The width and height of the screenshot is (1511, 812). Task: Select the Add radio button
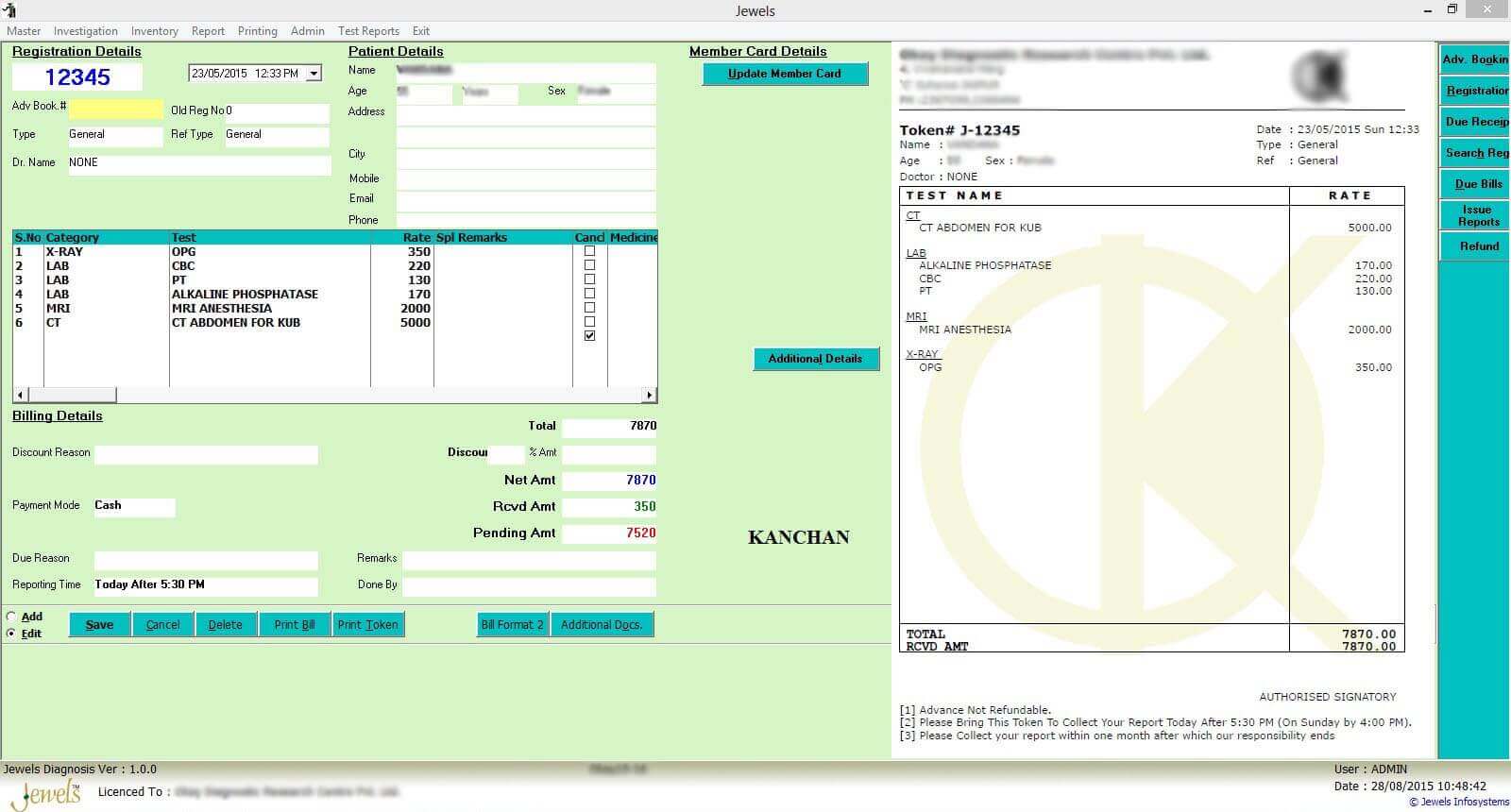coord(12,617)
